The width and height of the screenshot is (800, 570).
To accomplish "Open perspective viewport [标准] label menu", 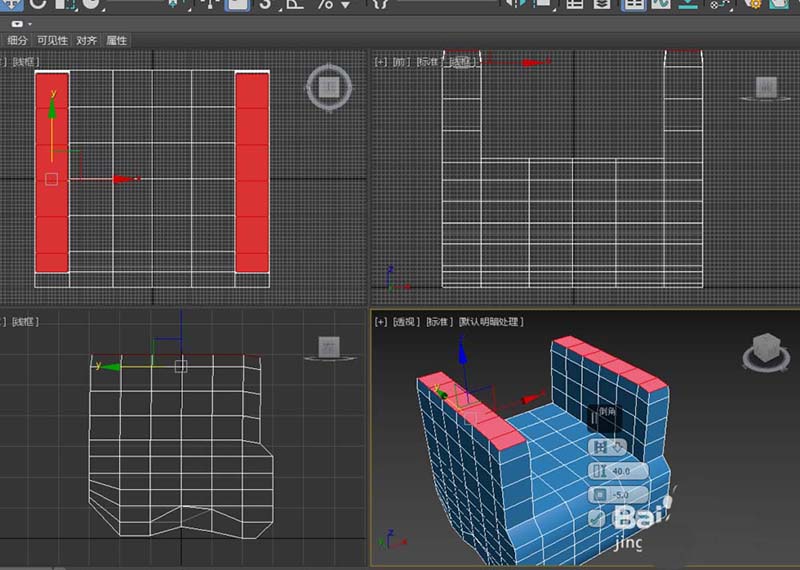I will (x=440, y=321).
